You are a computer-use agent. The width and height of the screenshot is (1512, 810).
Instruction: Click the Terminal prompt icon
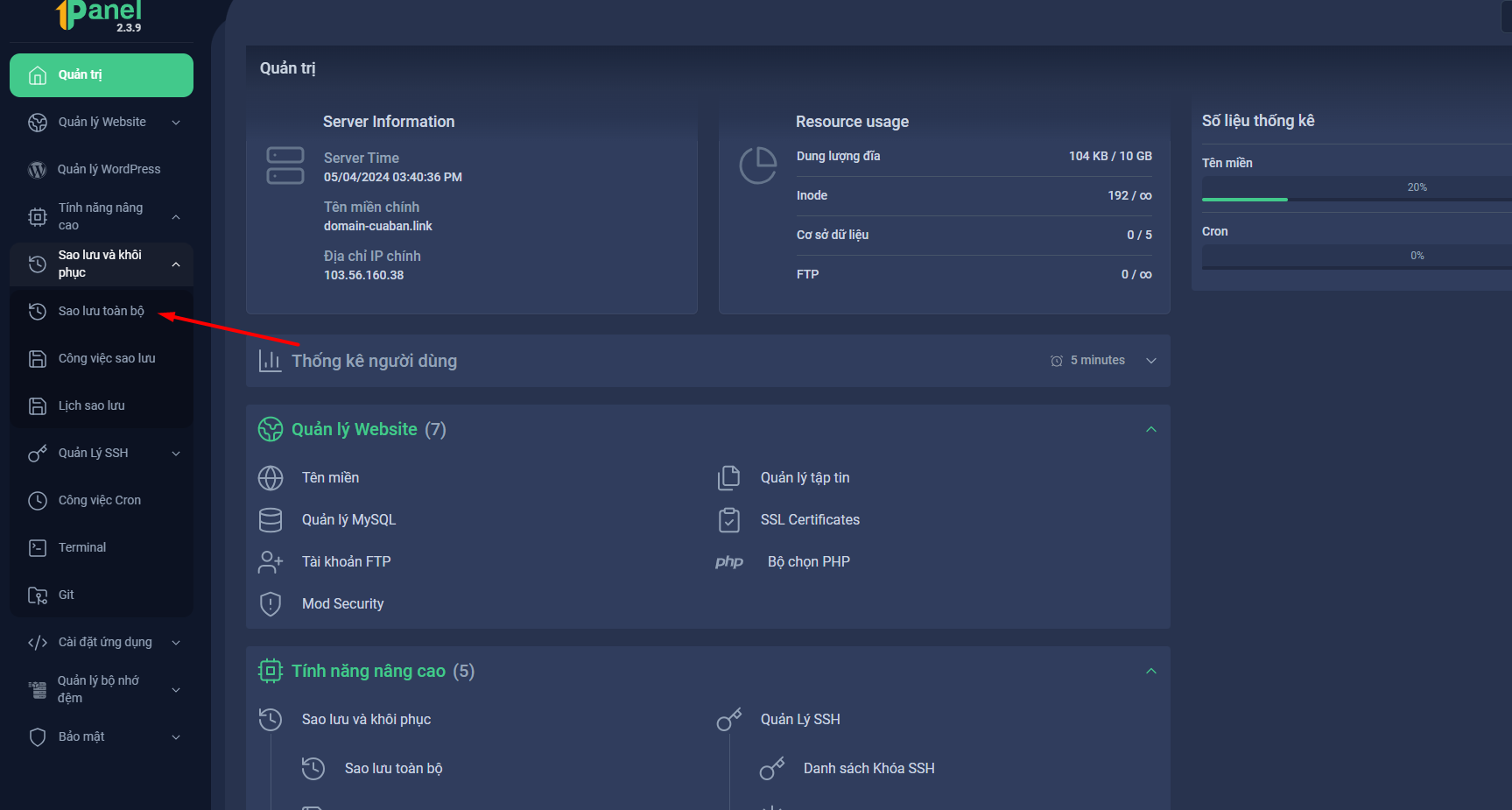coord(38,548)
